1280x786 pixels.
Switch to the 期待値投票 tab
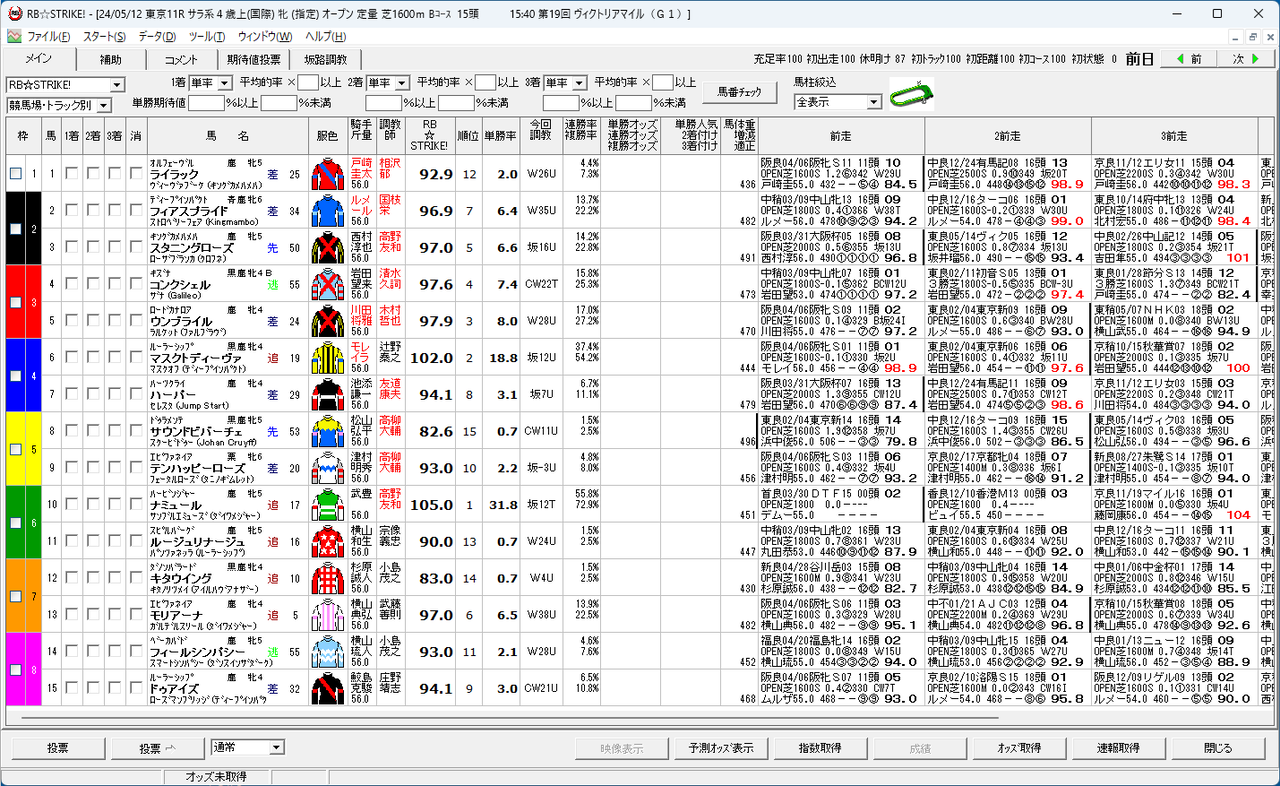(x=254, y=60)
